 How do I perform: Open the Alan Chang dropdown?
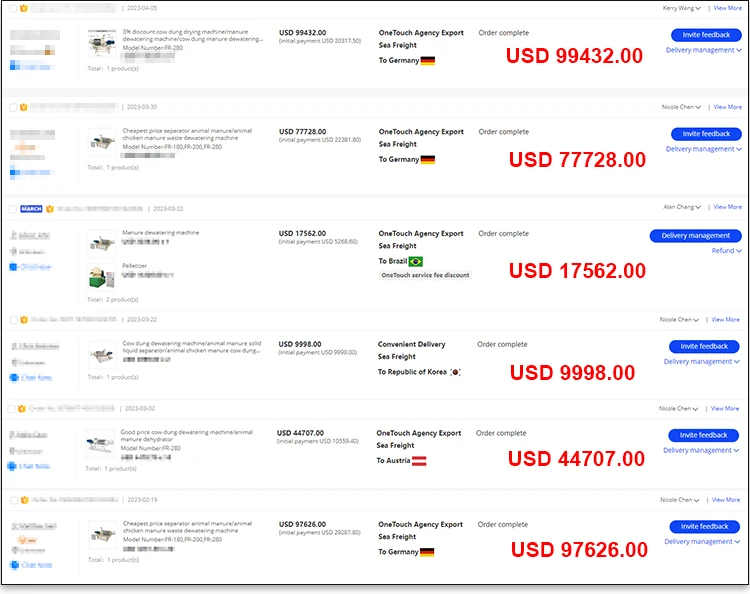pos(683,207)
